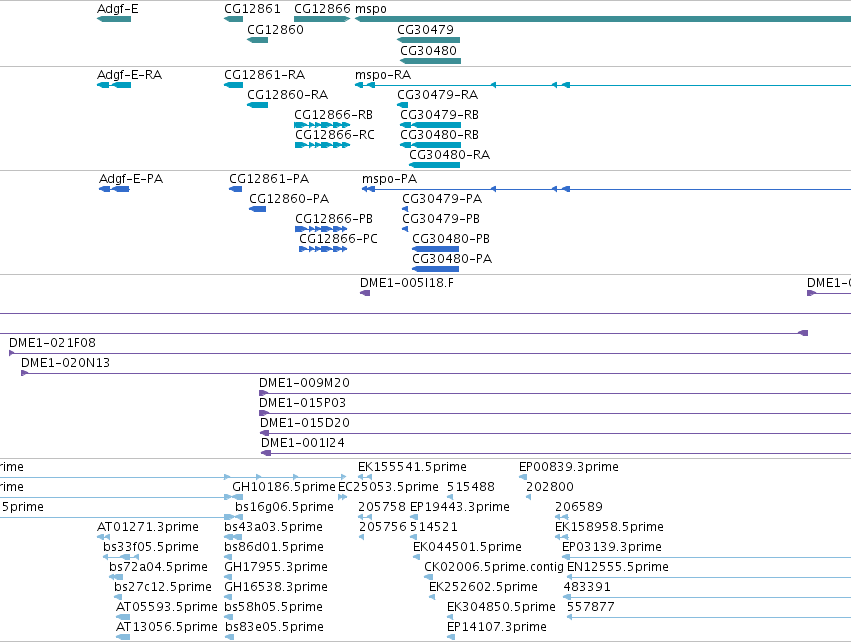
Task: Select the CG12860-RA transcript
Action: coord(258,105)
